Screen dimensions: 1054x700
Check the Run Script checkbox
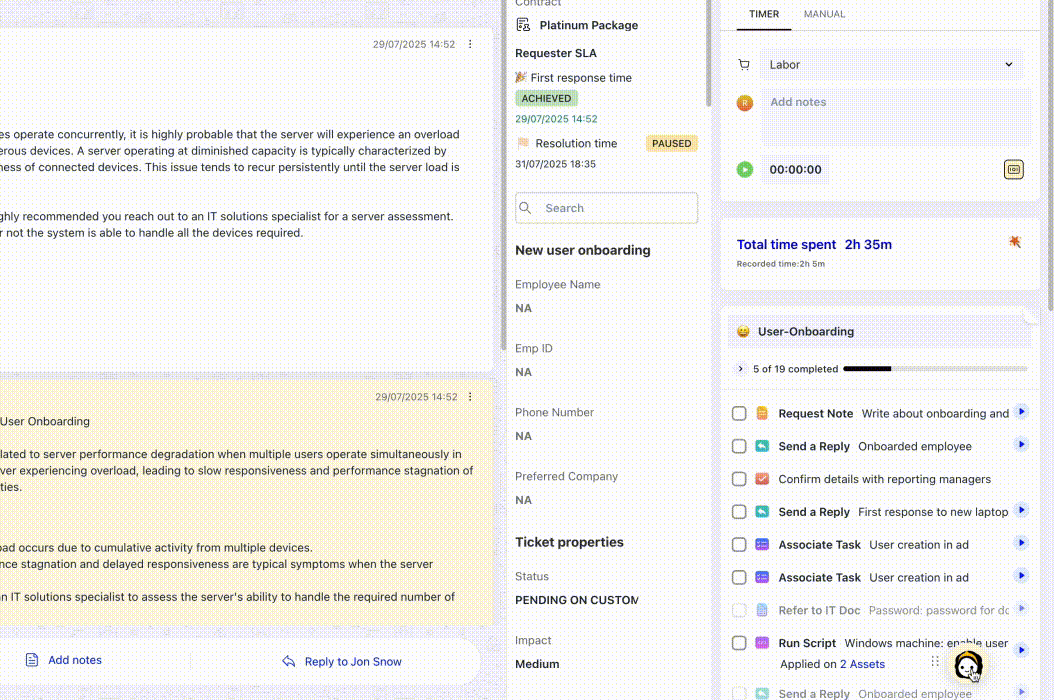pyautogui.click(x=739, y=643)
